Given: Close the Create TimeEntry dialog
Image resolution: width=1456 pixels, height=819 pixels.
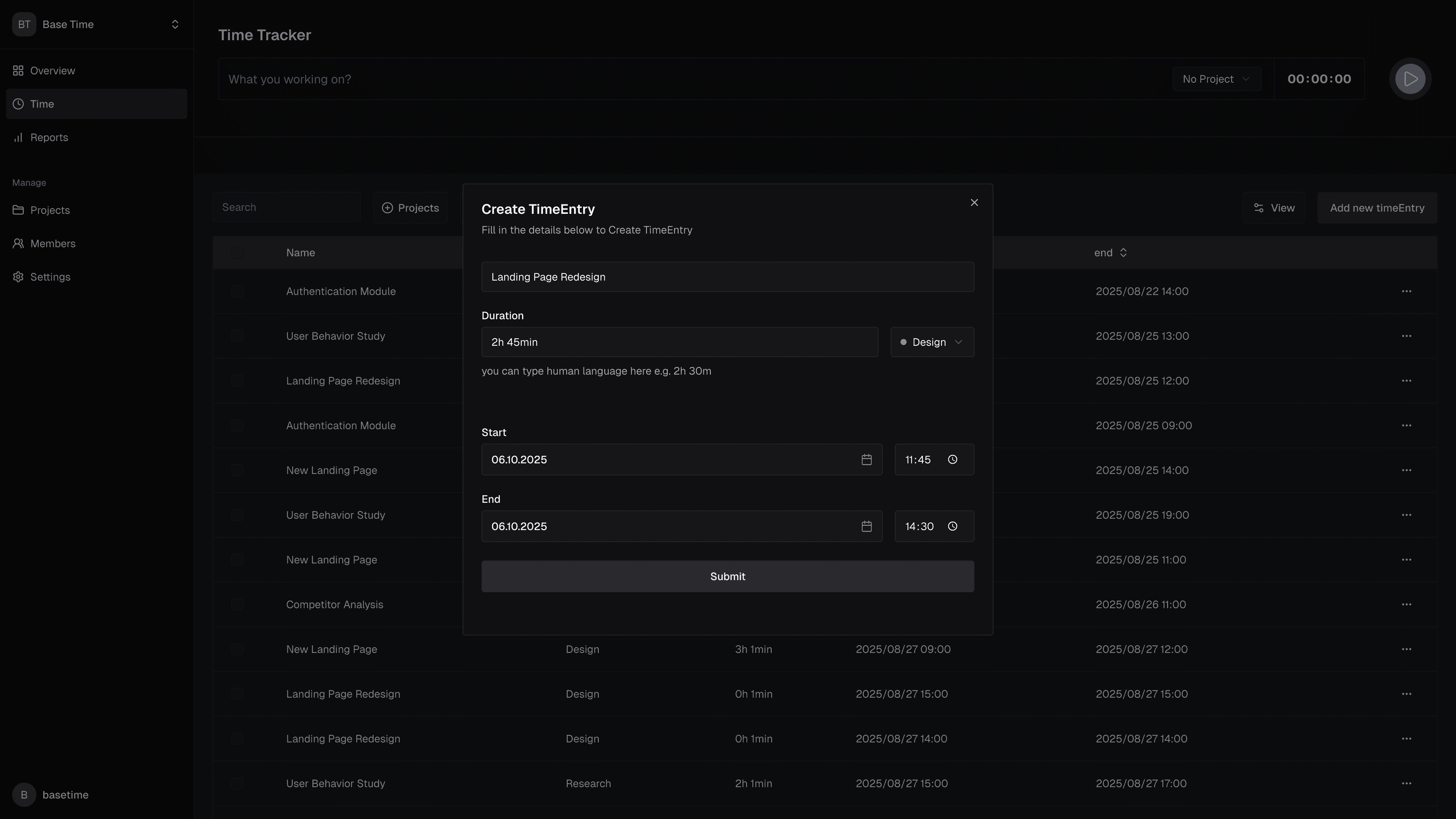Looking at the screenshot, I should [974, 202].
